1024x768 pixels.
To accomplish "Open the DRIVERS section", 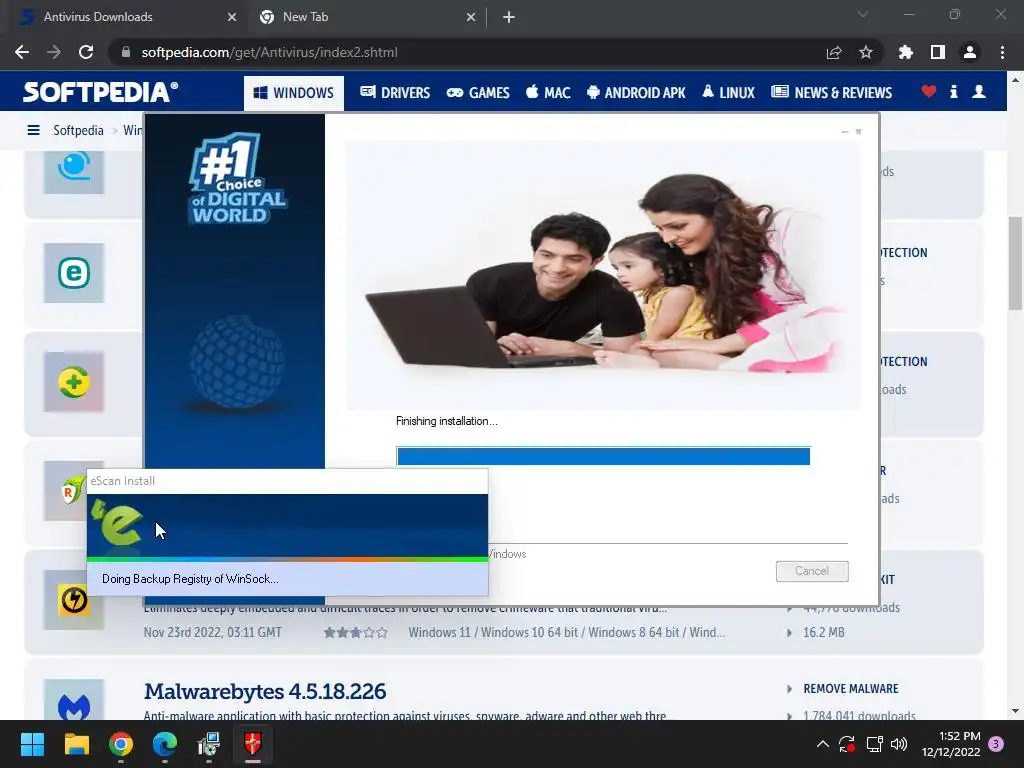I will pos(395,93).
